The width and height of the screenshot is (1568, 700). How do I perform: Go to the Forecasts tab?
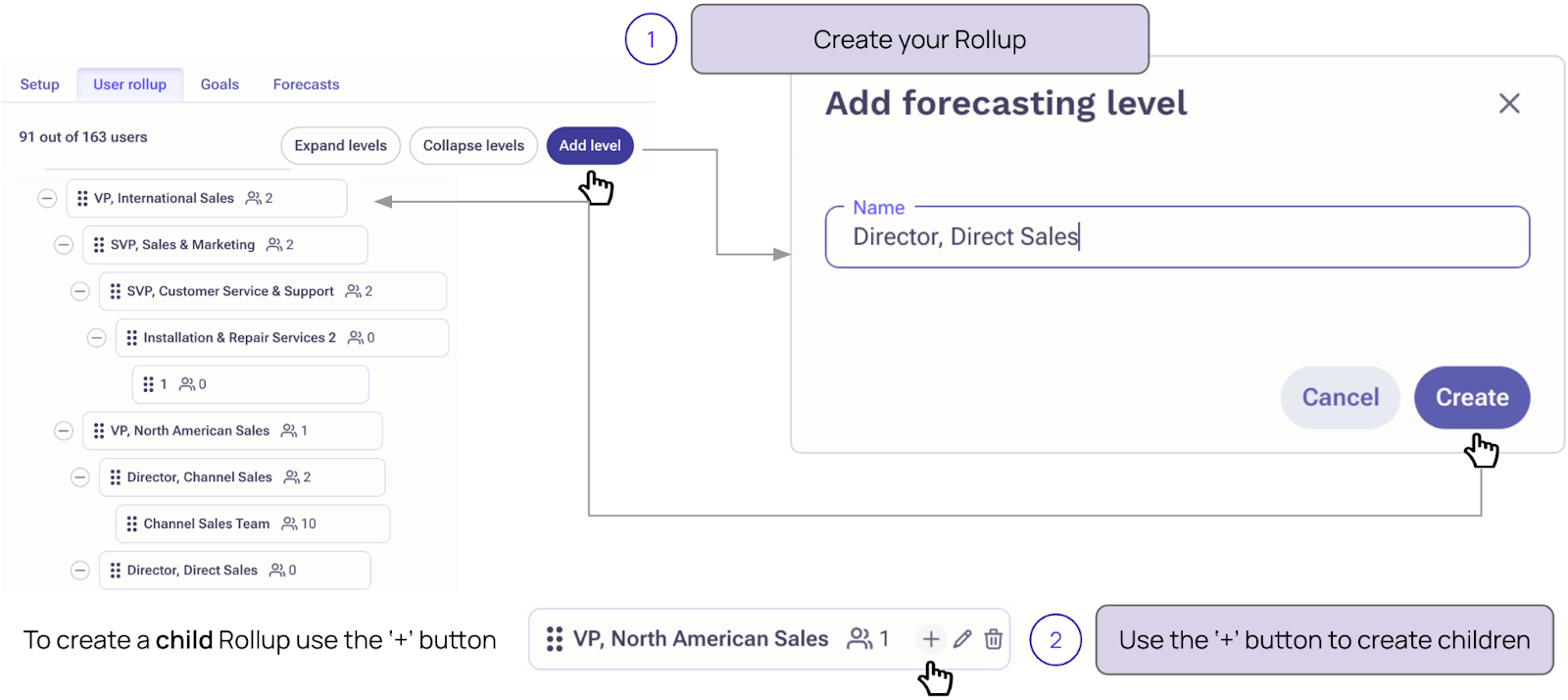coord(306,84)
